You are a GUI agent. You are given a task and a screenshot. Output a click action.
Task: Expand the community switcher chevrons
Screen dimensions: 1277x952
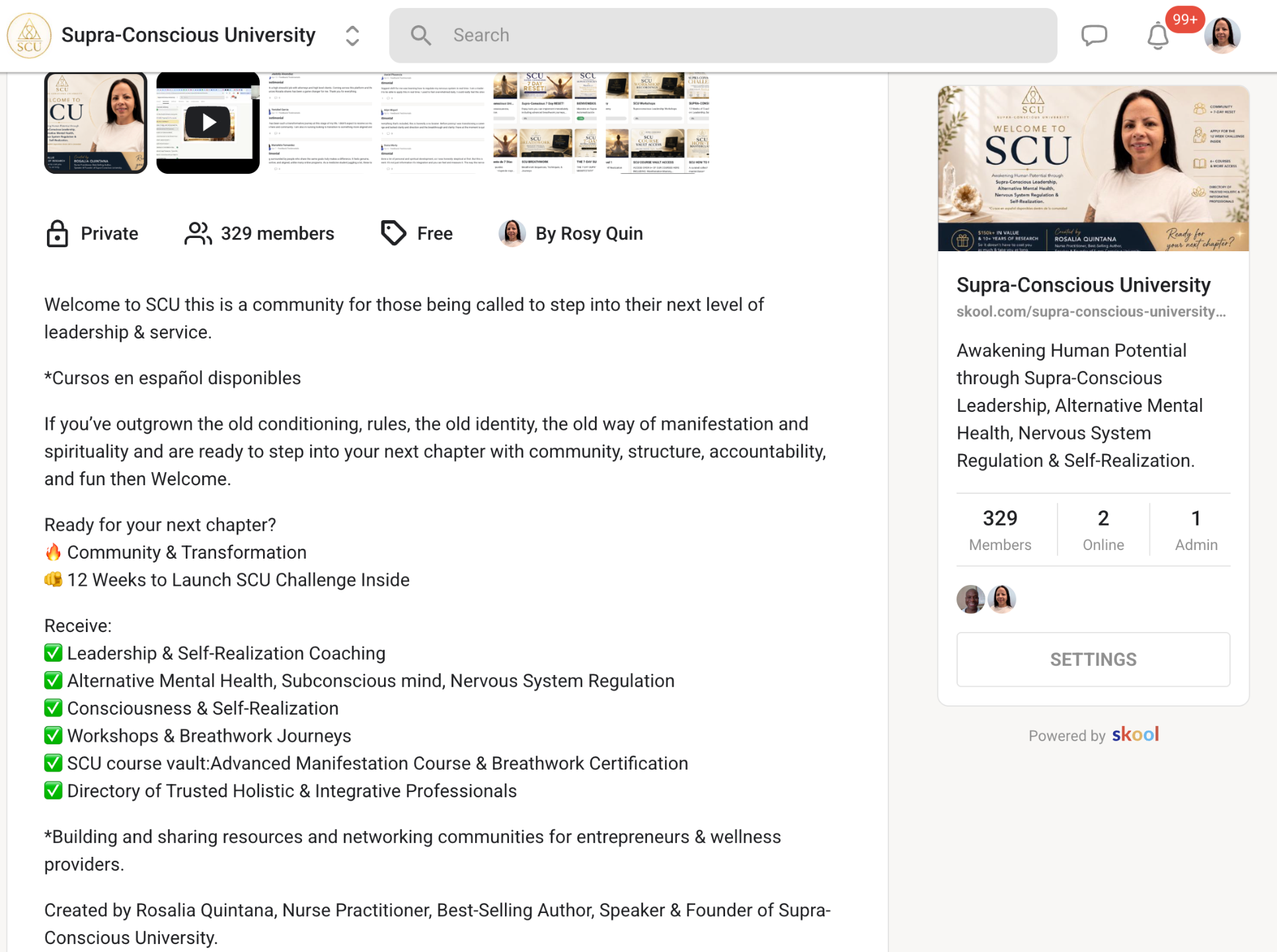[352, 36]
